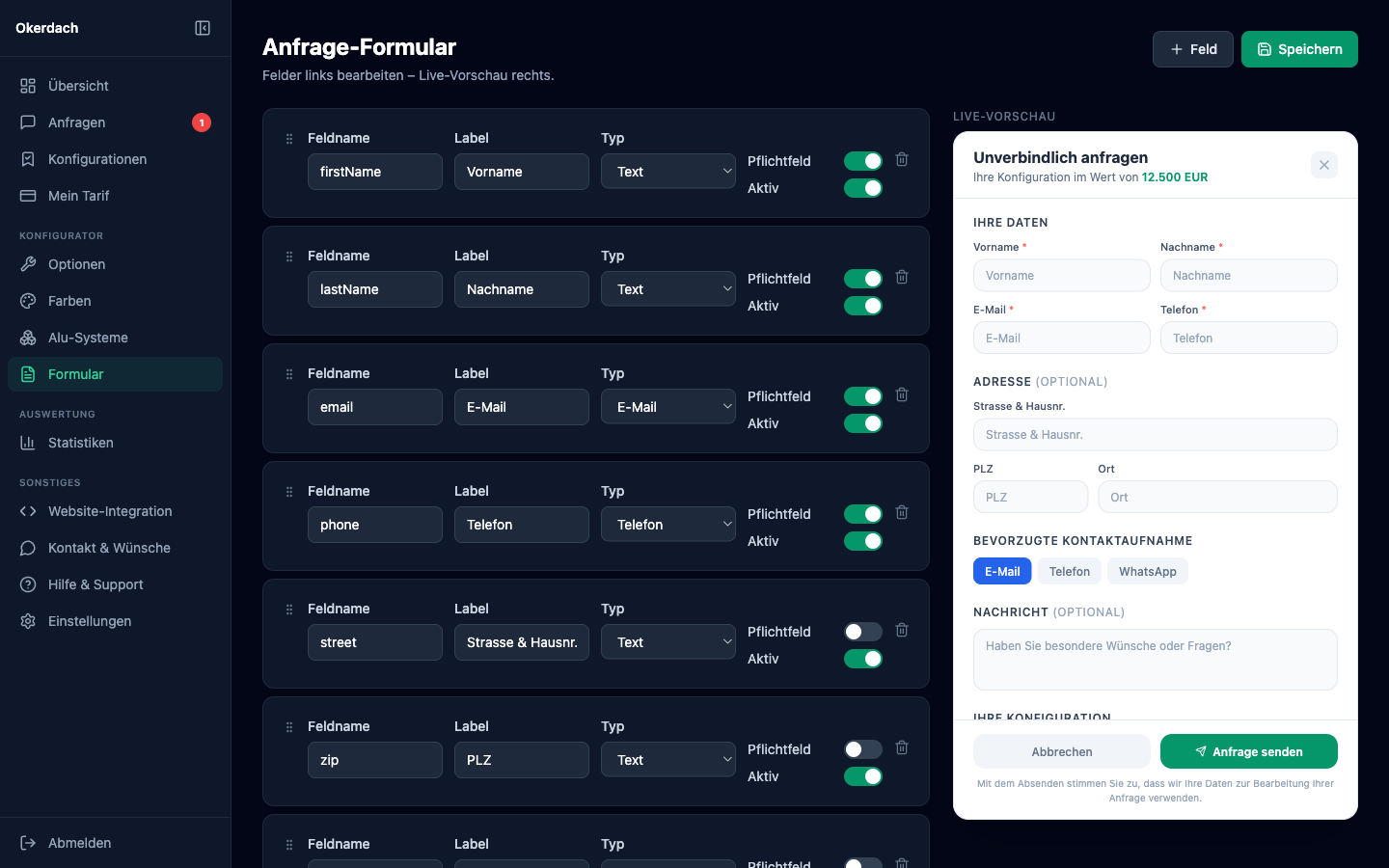
Task: Enable Pflichtfeld toggle for street field
Action: click(x=862, y=631)
